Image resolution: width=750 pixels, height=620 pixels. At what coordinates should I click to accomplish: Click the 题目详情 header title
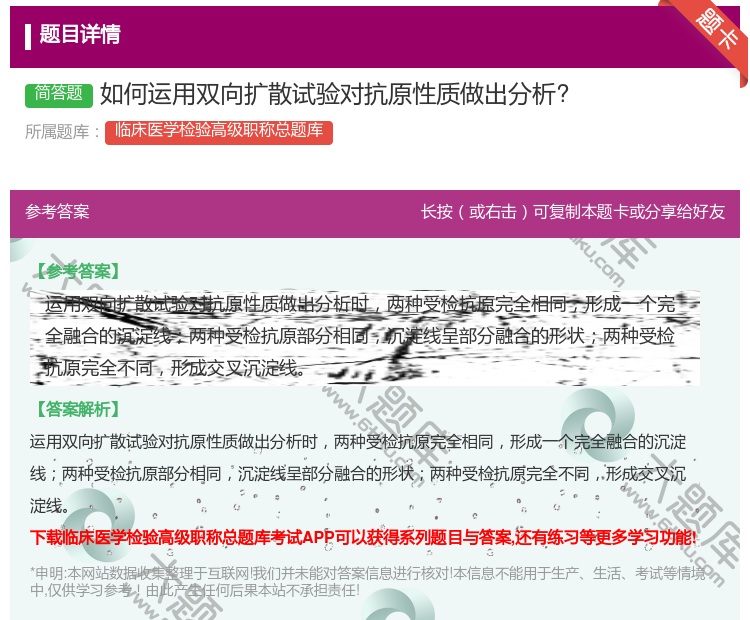click(79, 35)
